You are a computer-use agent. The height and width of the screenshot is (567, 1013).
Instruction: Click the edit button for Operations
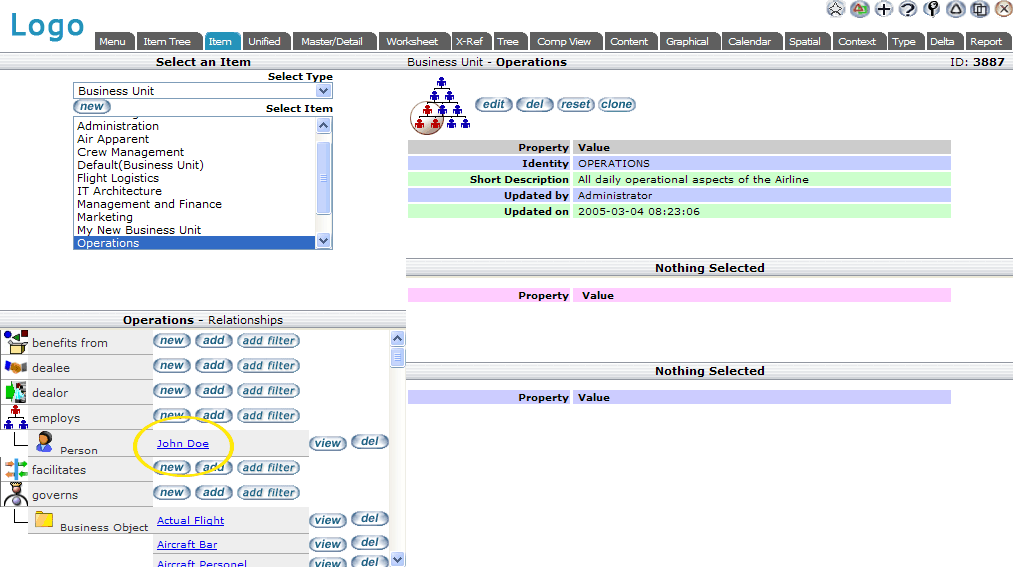coord(493,105)
